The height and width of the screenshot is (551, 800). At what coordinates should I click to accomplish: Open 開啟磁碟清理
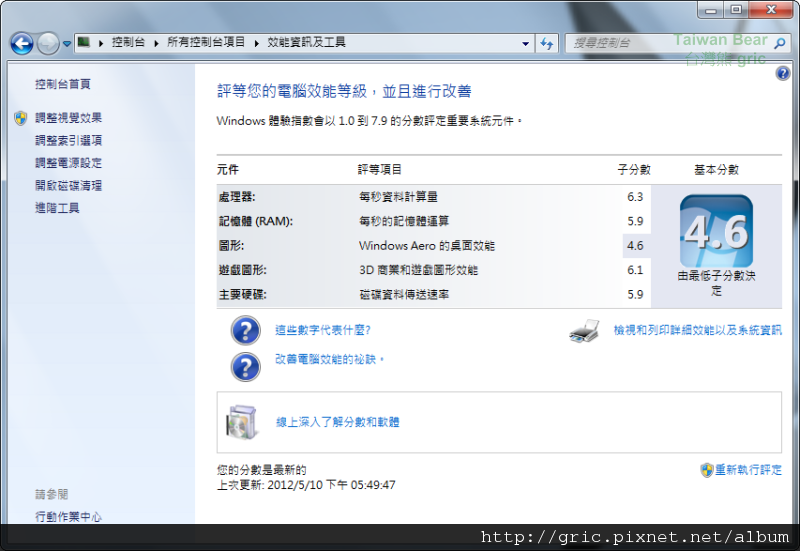(68, 185)
